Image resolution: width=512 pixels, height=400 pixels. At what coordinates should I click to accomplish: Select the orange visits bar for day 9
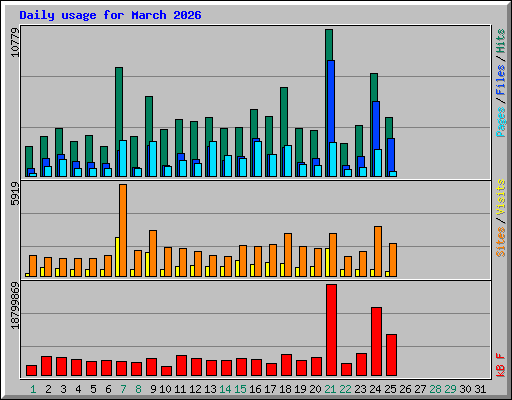tap(153, 253)
